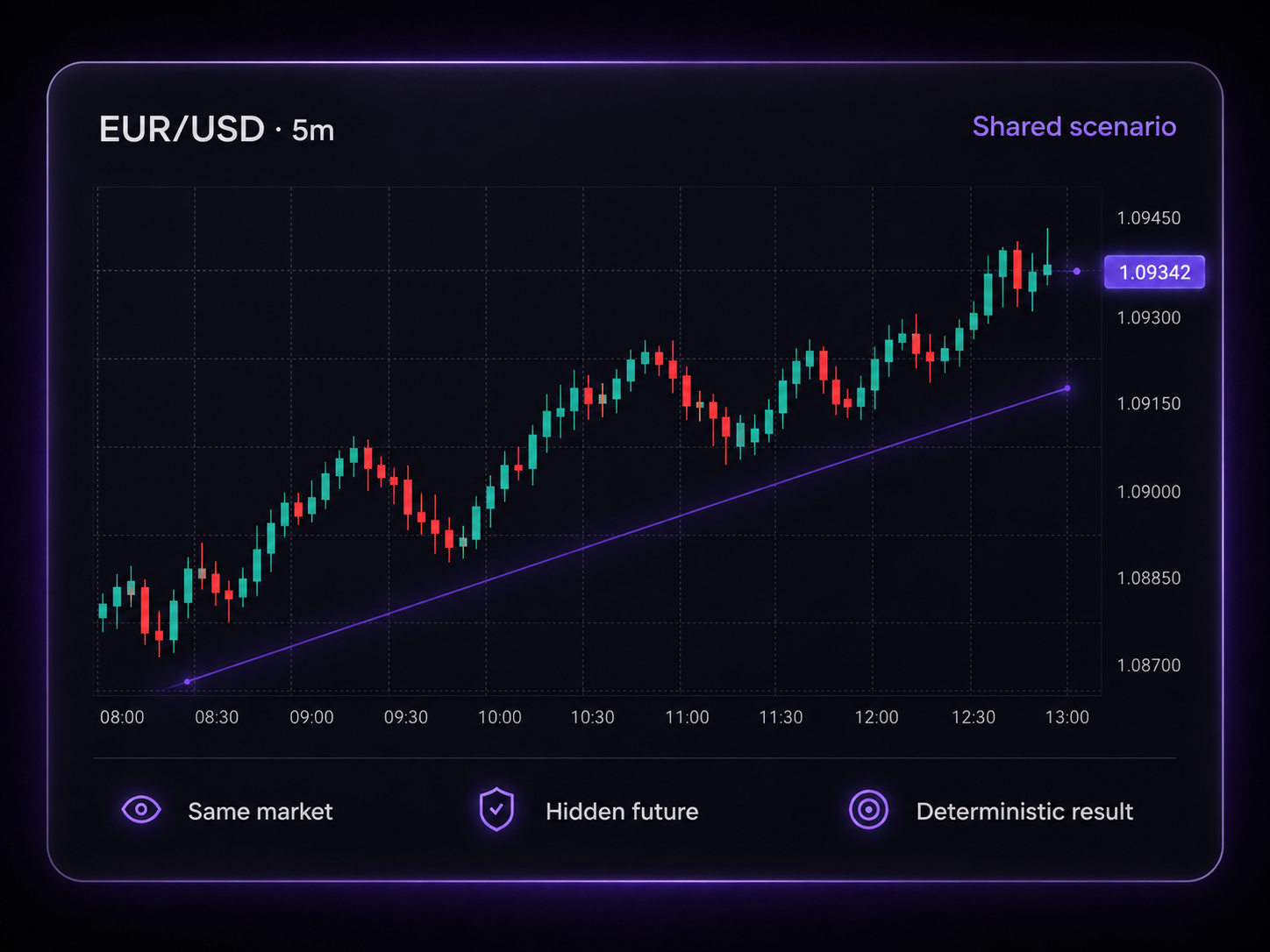The height and width of the screenshot is (952, 1270).
Task: Click the Same market label
Action: [x=260, y=811]
